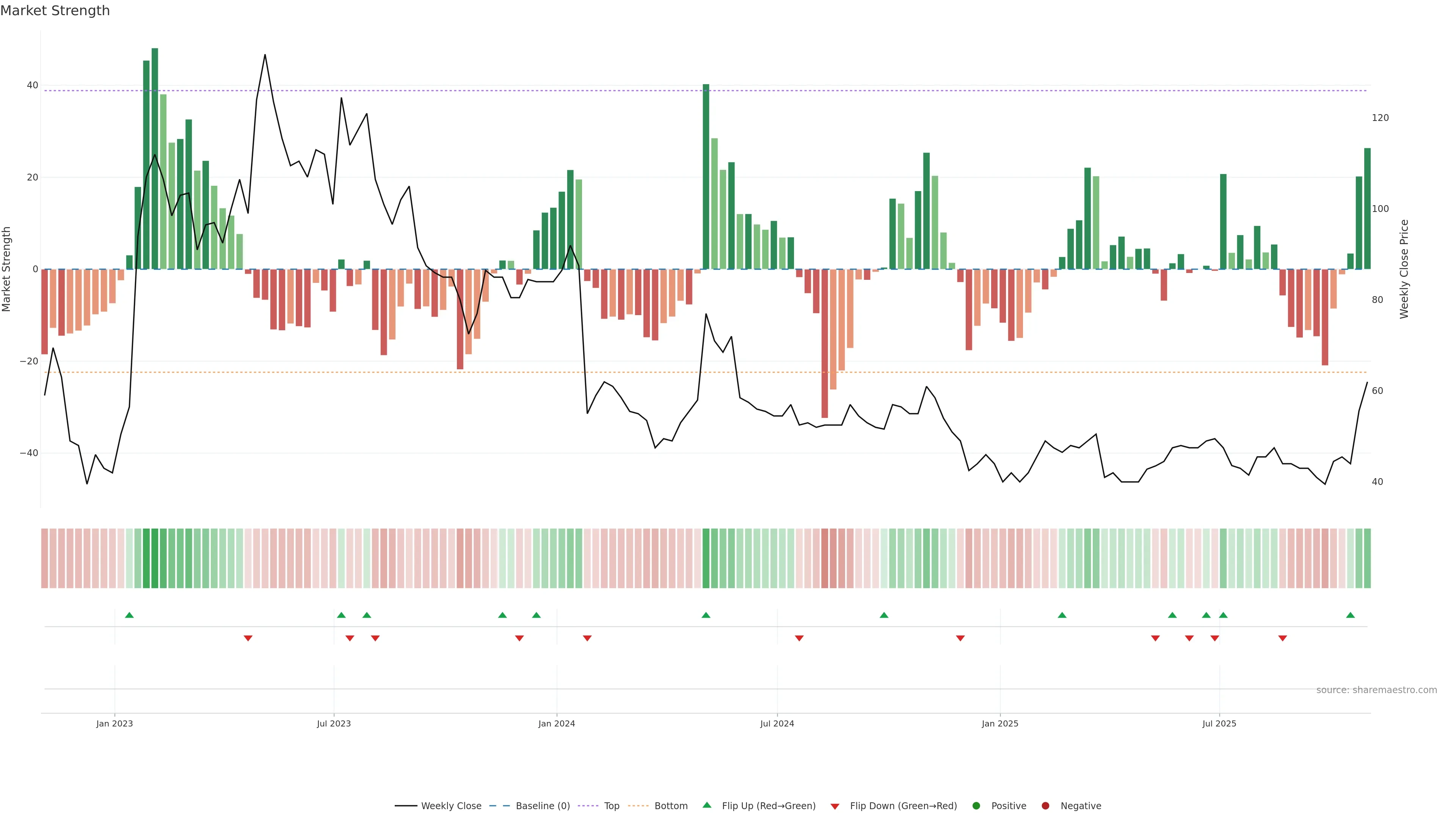The image size is (1456, 819).
Task: Click the green Positive legend dot
Action: pyautogui.click(x=976, y=805)
